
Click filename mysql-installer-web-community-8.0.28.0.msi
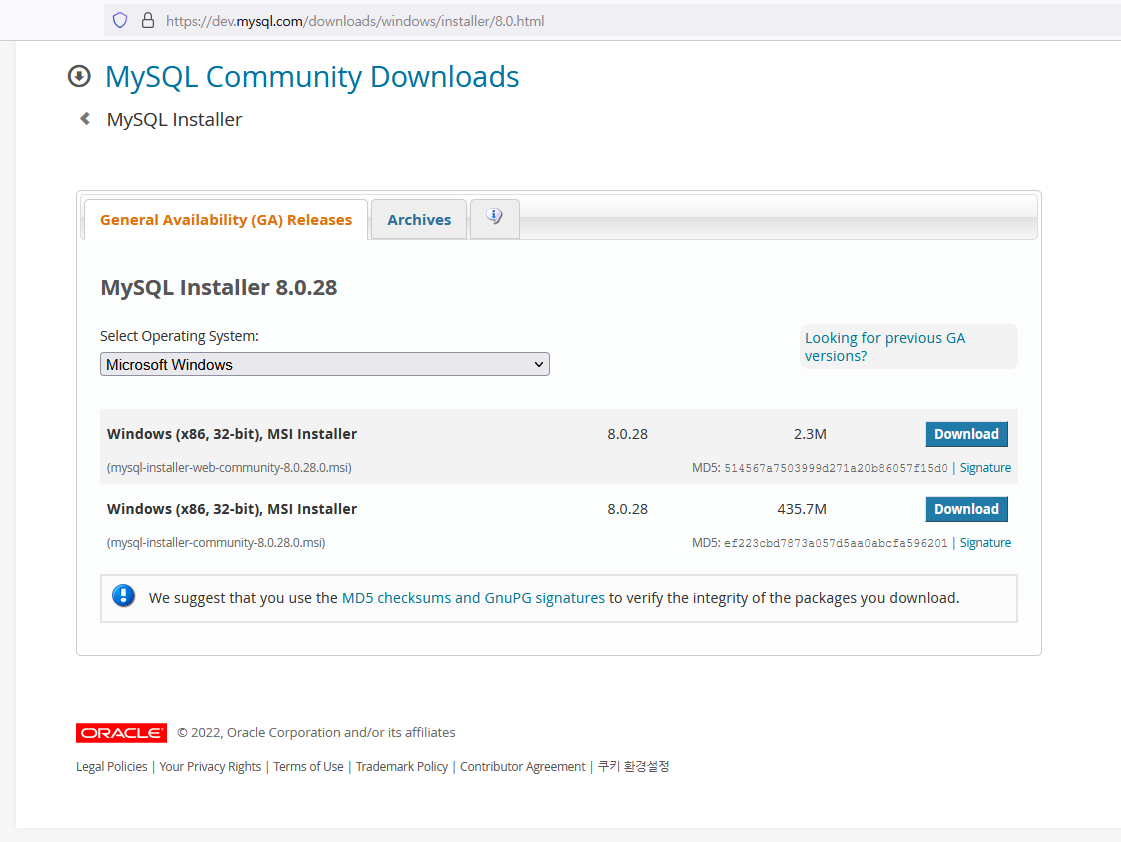[229, 467]
